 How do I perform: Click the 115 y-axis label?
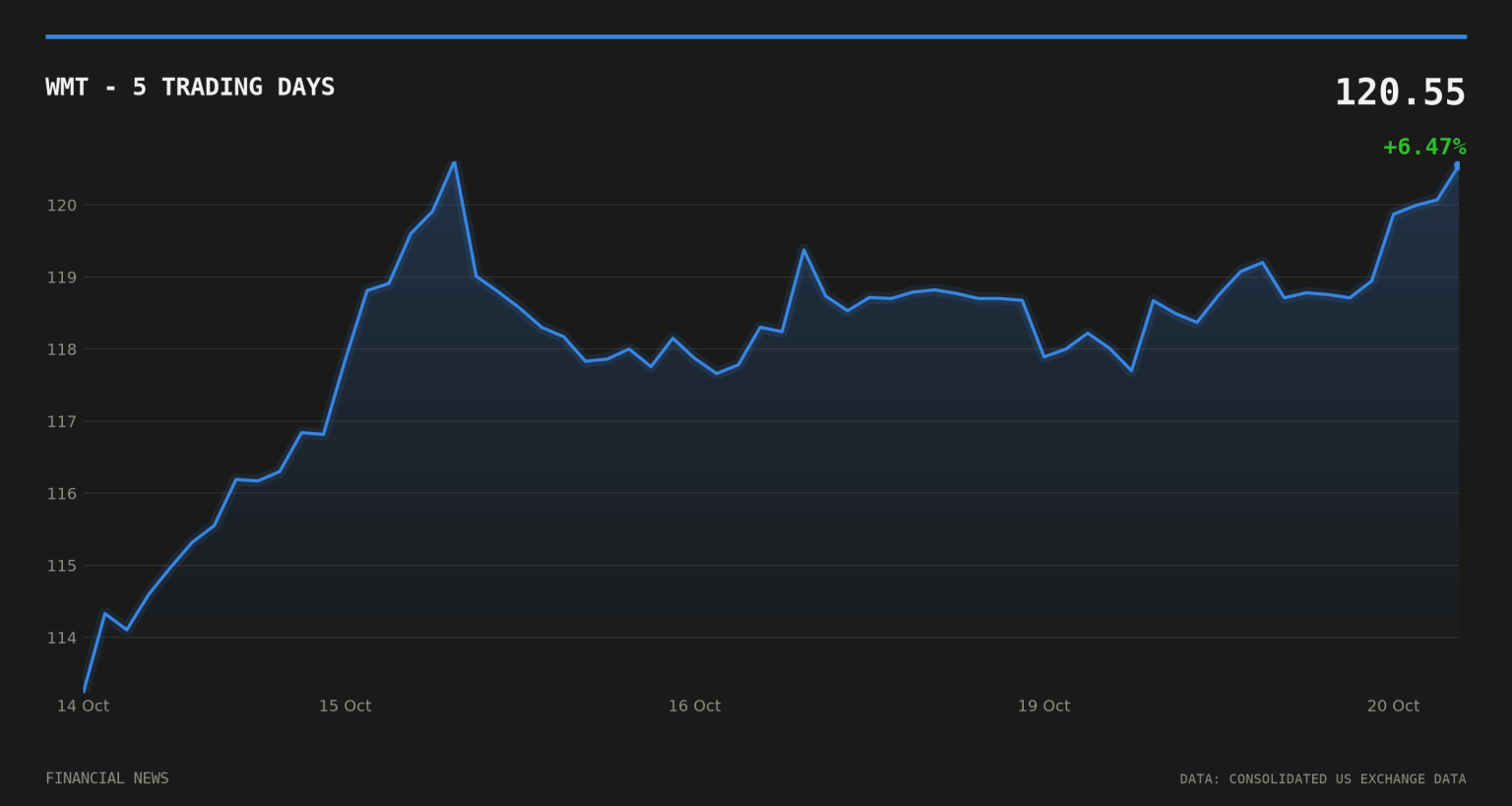pos(62,566)
